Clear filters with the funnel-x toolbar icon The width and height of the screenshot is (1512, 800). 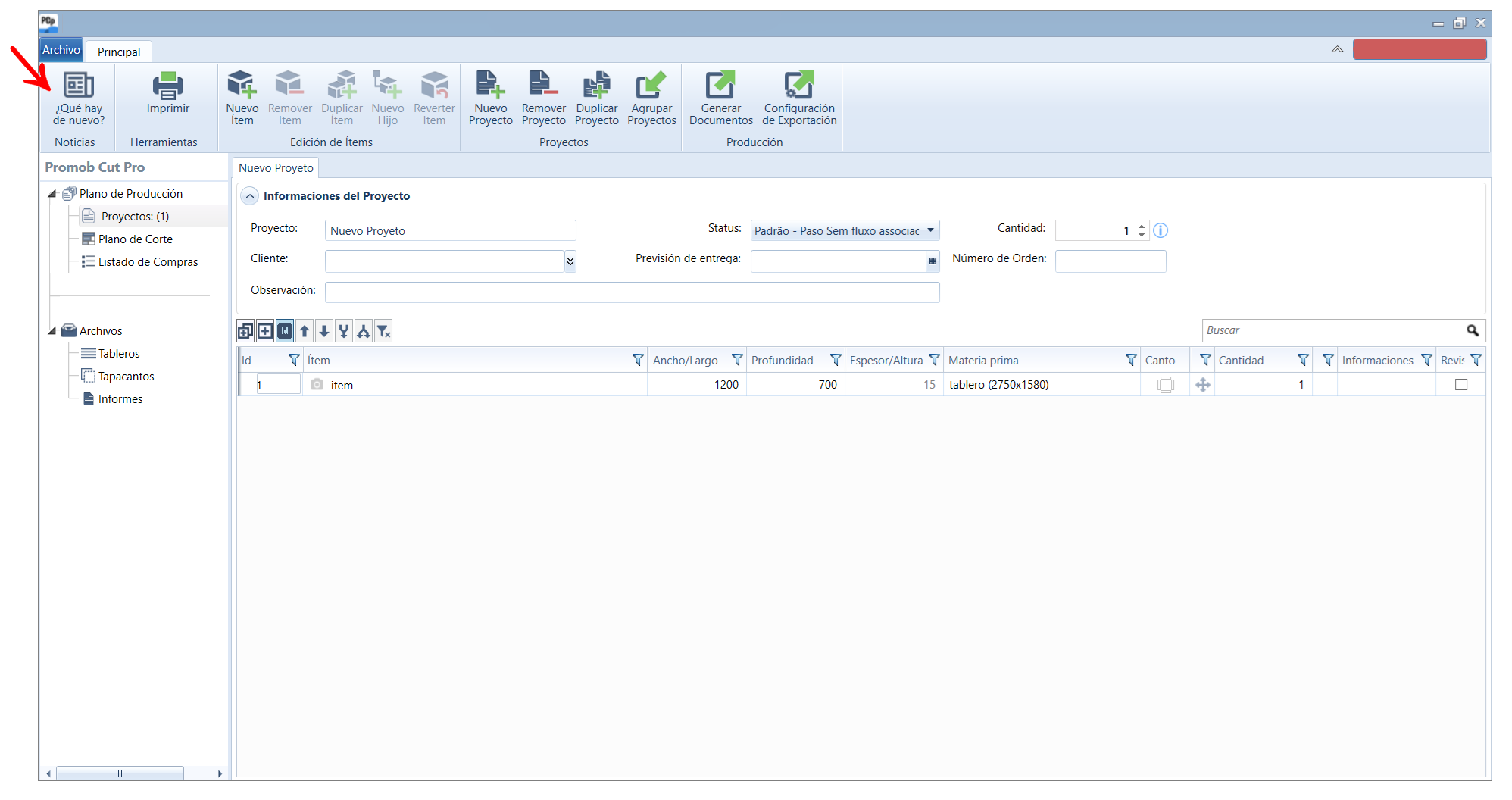(384, 331)
